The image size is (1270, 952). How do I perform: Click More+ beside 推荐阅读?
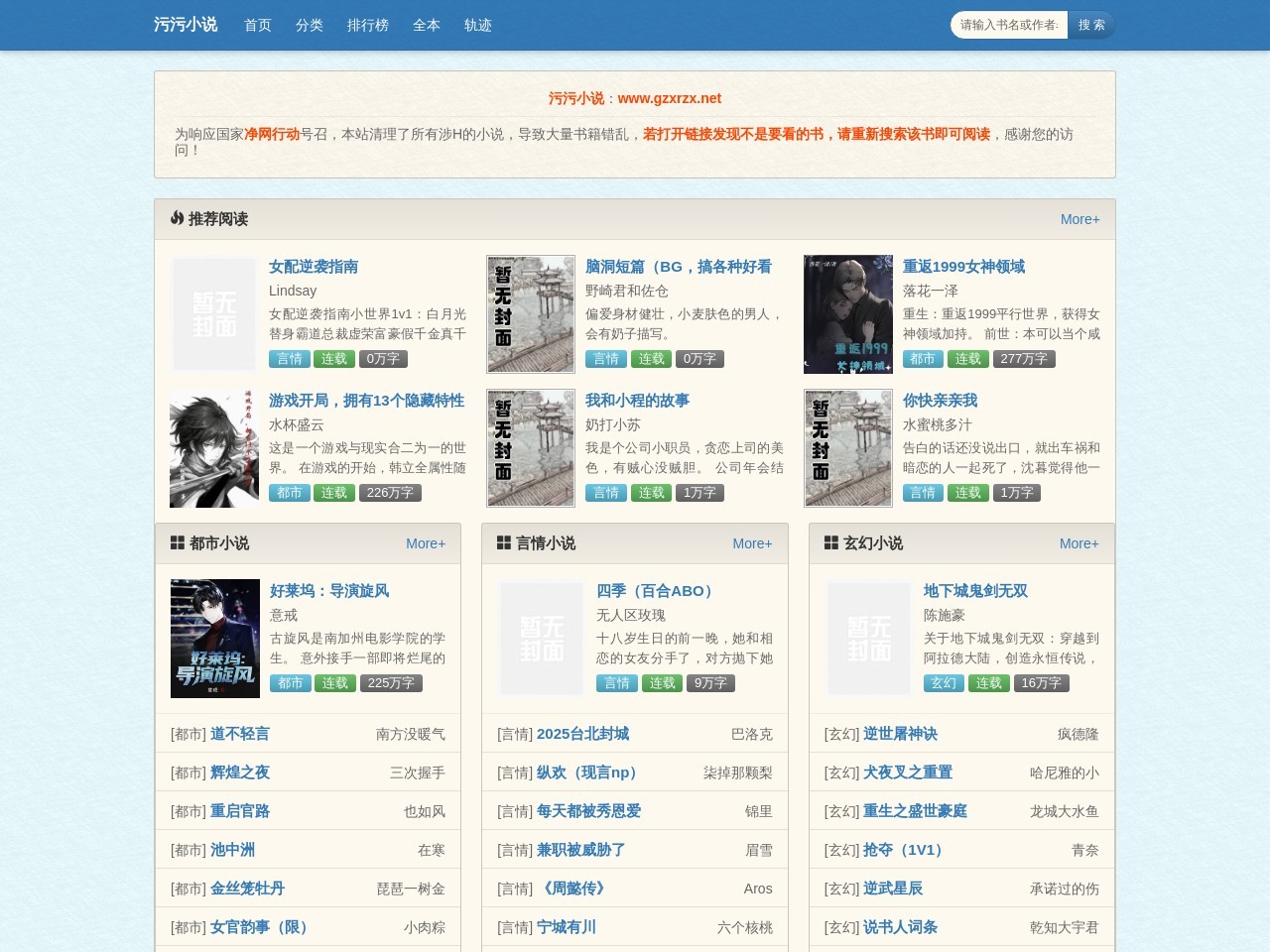click(x=1080, y=219)
